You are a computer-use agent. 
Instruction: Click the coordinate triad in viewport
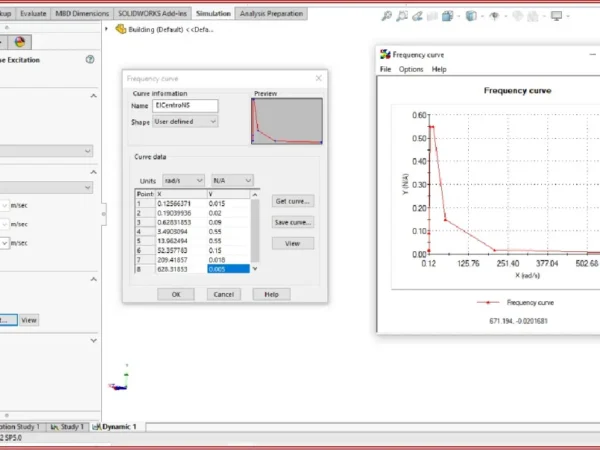[119, 379]
